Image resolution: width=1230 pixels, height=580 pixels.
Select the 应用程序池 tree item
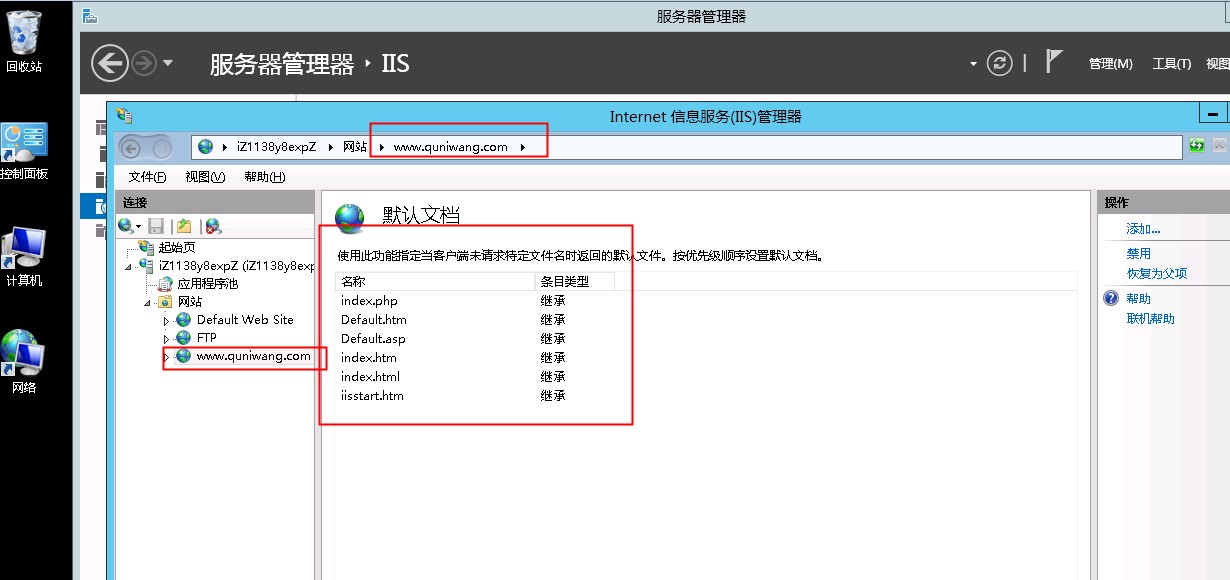click(207, 284)
